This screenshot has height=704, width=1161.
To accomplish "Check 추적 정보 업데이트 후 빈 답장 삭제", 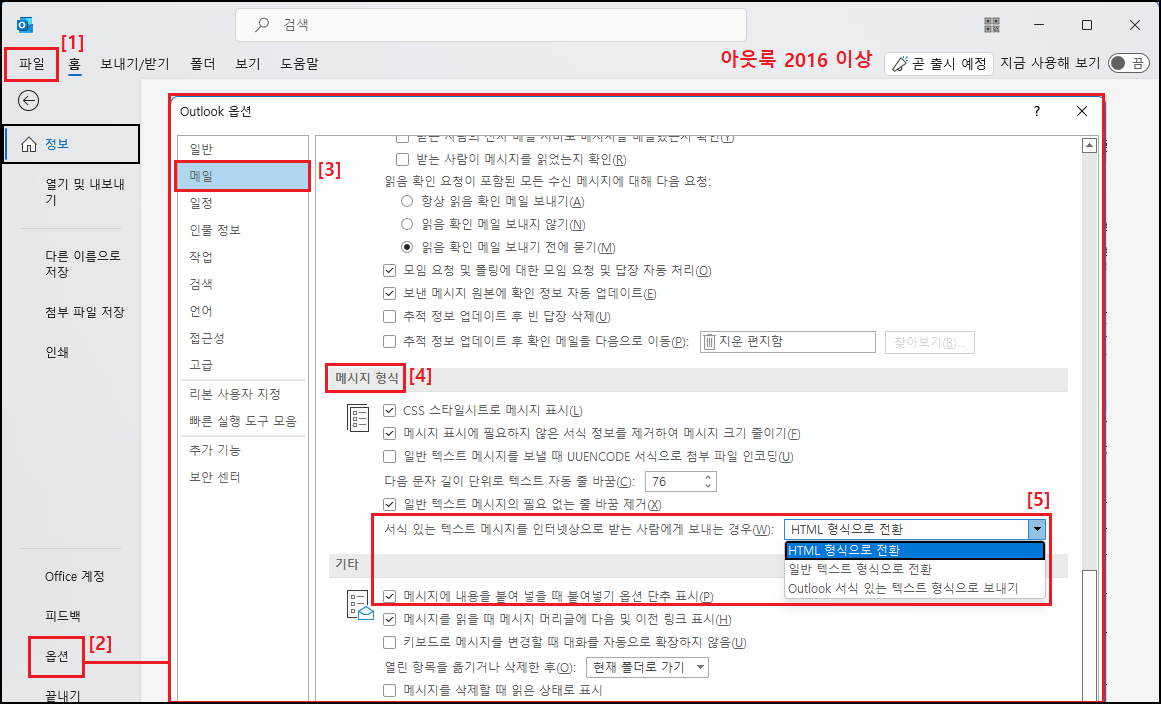I will (389, 317).
